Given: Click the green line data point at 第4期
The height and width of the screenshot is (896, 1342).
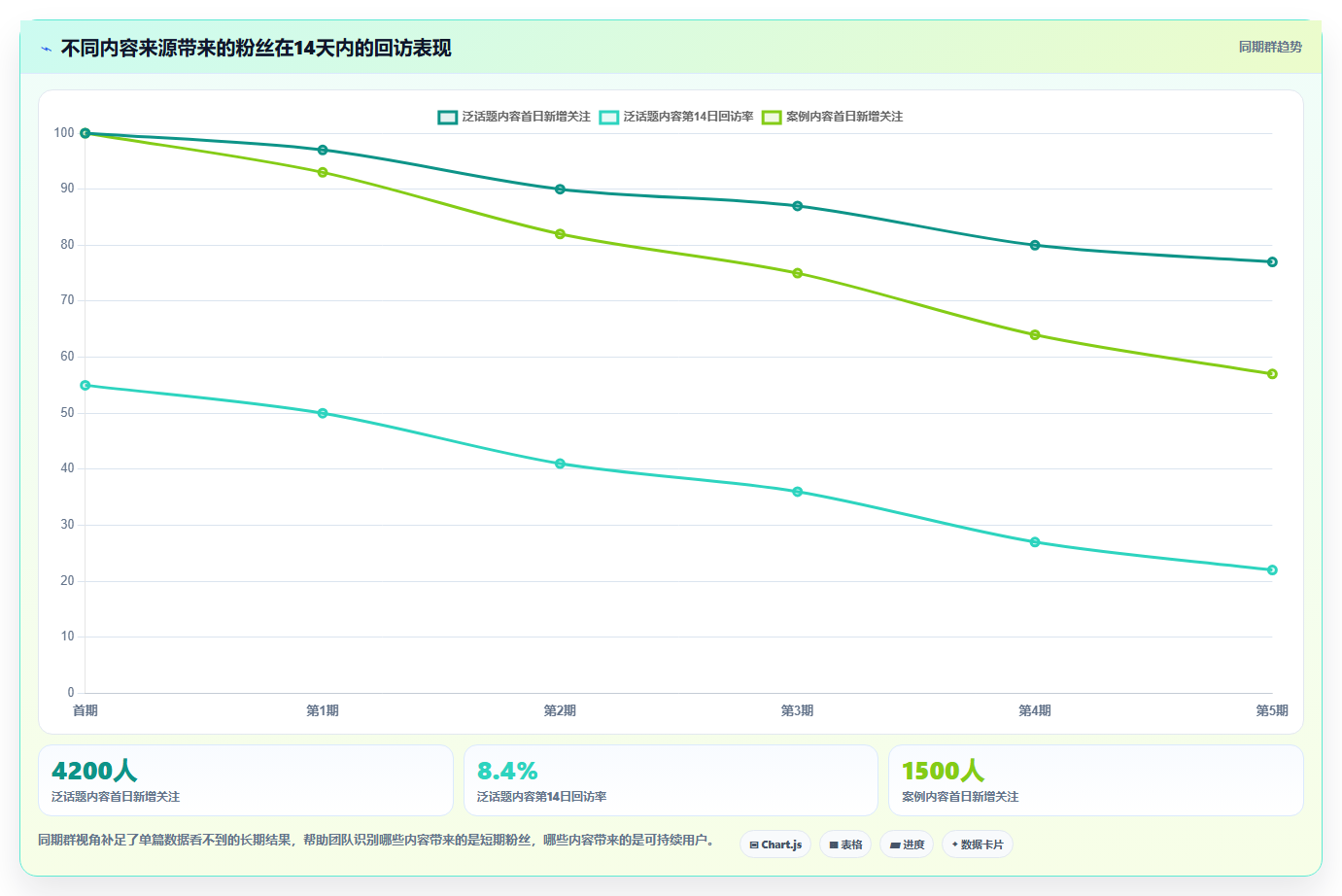Looking at the screenshot, I should 1035,335.
